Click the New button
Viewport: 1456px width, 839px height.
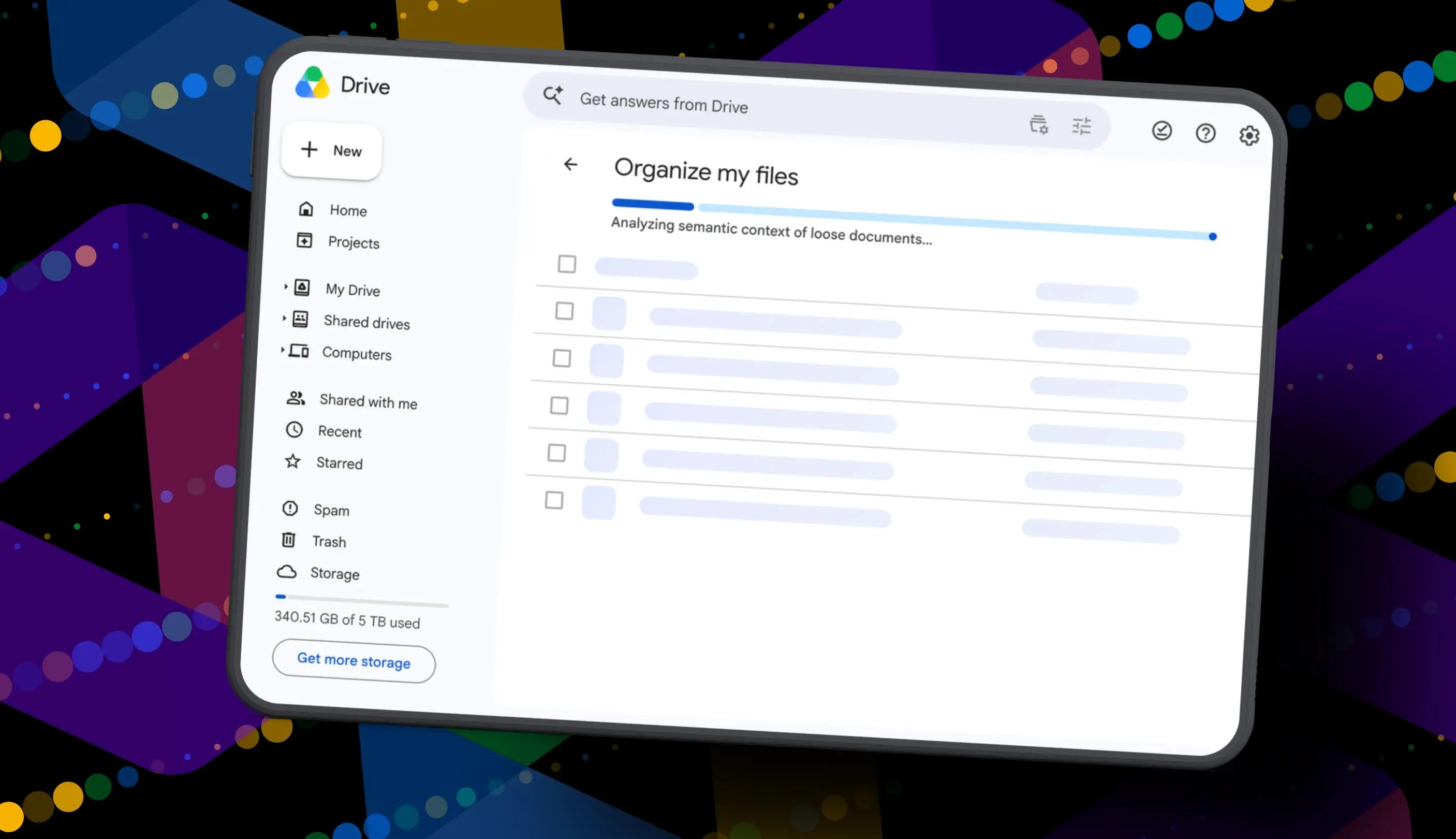pyautogui.click(x=332, y=150)
